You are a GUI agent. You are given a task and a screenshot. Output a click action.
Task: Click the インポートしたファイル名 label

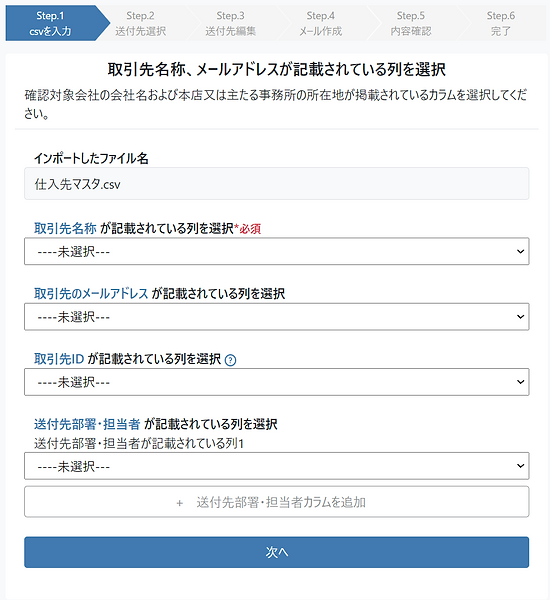pos(91,158)
